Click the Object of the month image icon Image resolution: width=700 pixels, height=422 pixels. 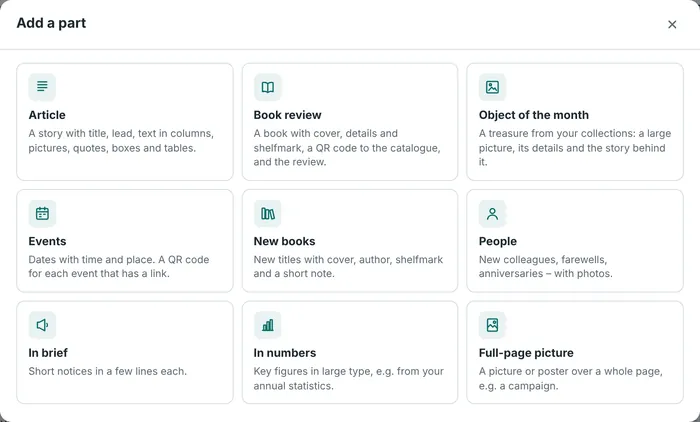pos(492,87)
